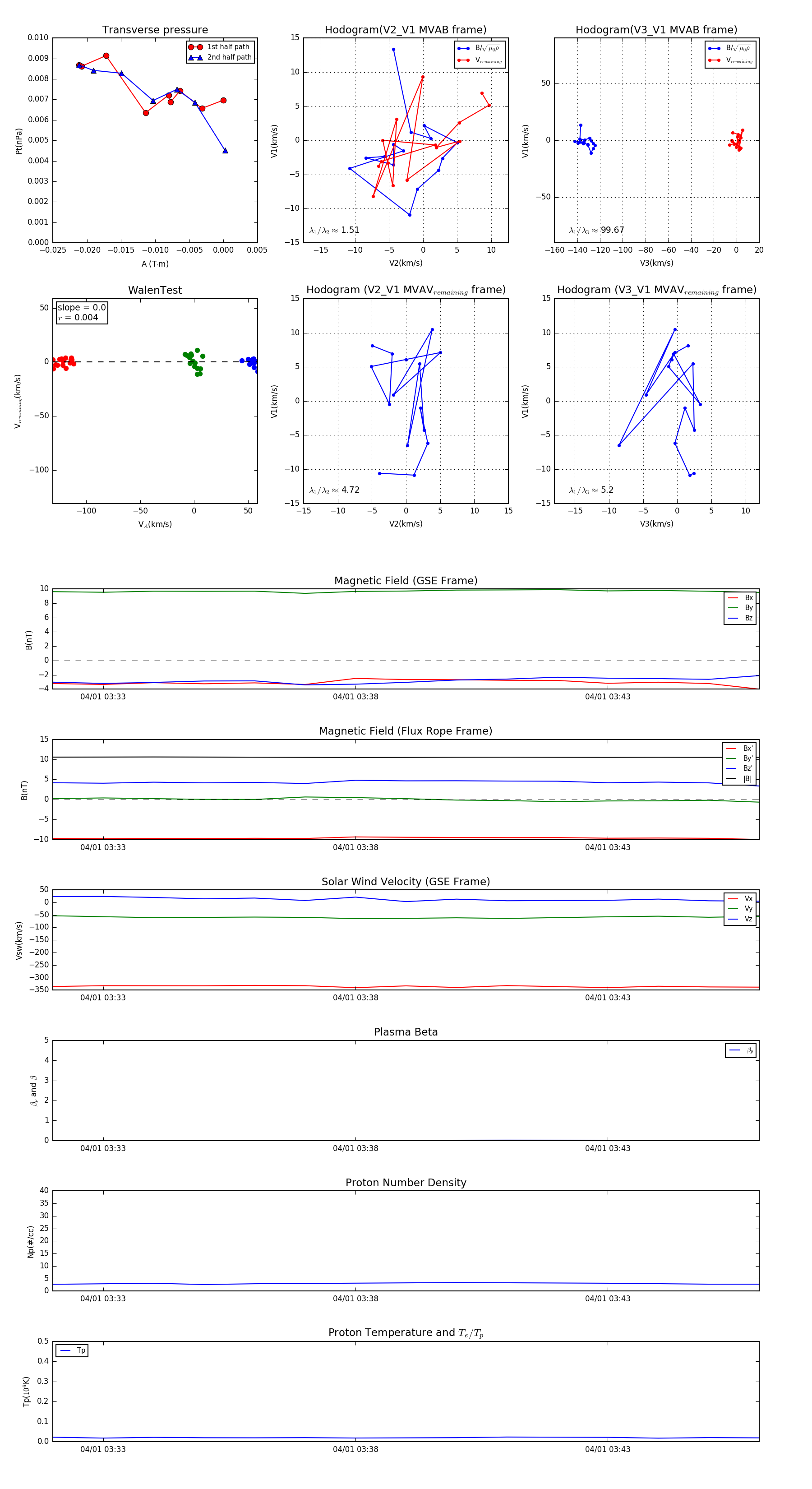Screen dimensions: 812x1489
Task: Click the "Pt(nPa)" y-axis label
Action: pos(18,141)
